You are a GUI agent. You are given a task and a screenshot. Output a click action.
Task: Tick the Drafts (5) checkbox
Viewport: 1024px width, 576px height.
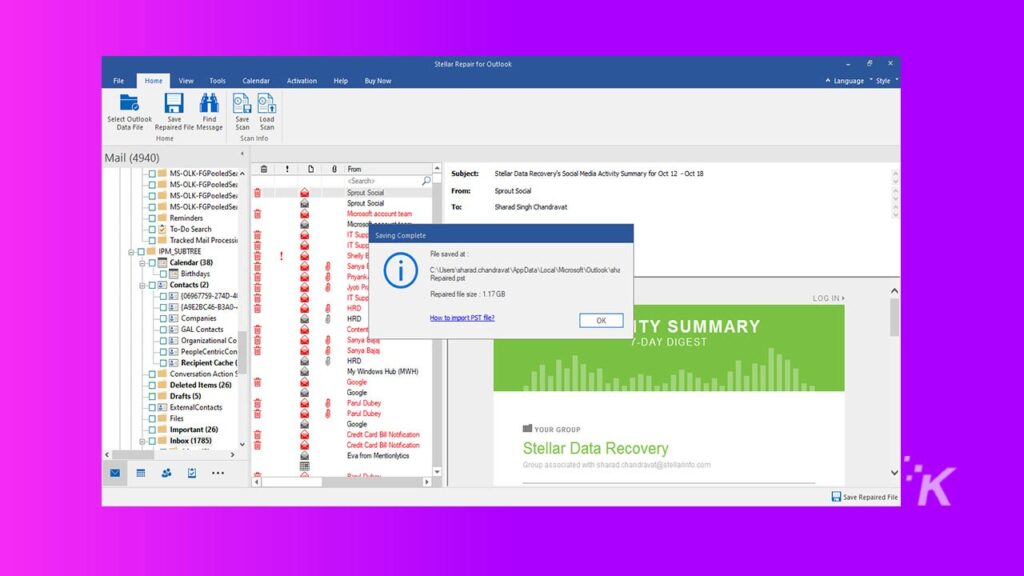coord(152,396)
